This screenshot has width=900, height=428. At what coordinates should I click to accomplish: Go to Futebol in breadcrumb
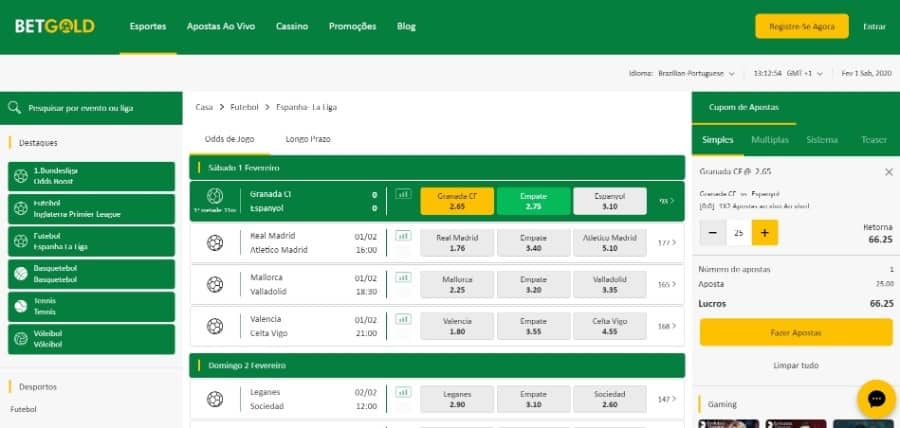(x=245, y=107)
